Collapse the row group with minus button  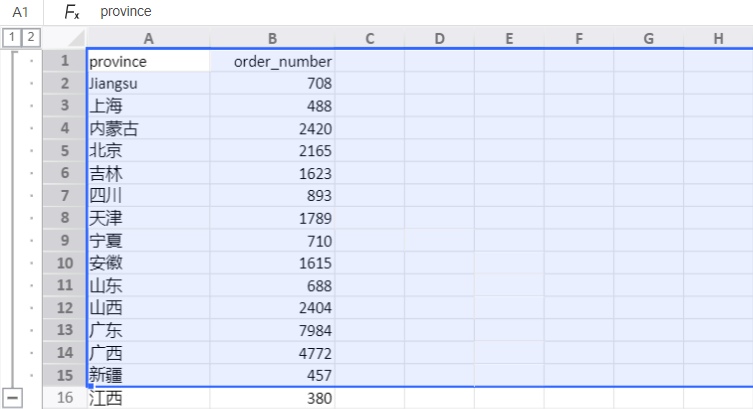point(12,398)
